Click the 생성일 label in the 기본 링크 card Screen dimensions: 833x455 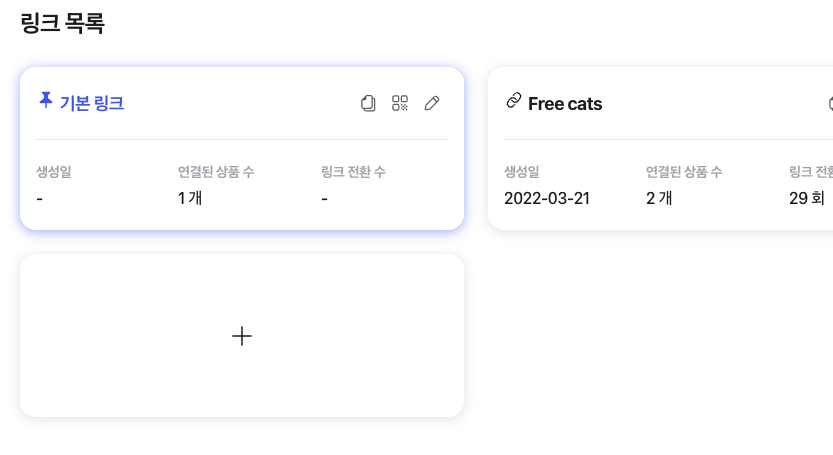point(54,172)
